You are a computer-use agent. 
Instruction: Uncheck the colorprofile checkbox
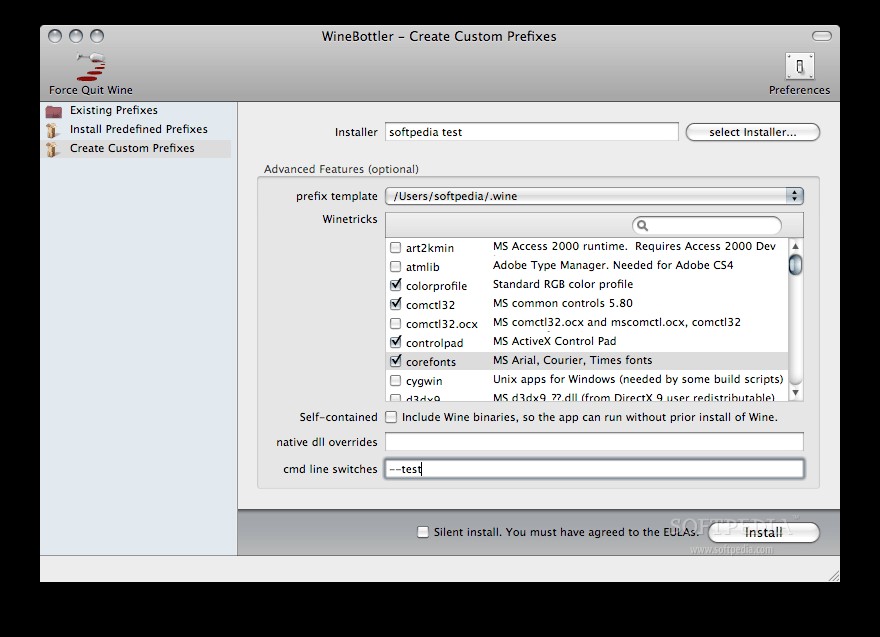click(x=396, y=285)
